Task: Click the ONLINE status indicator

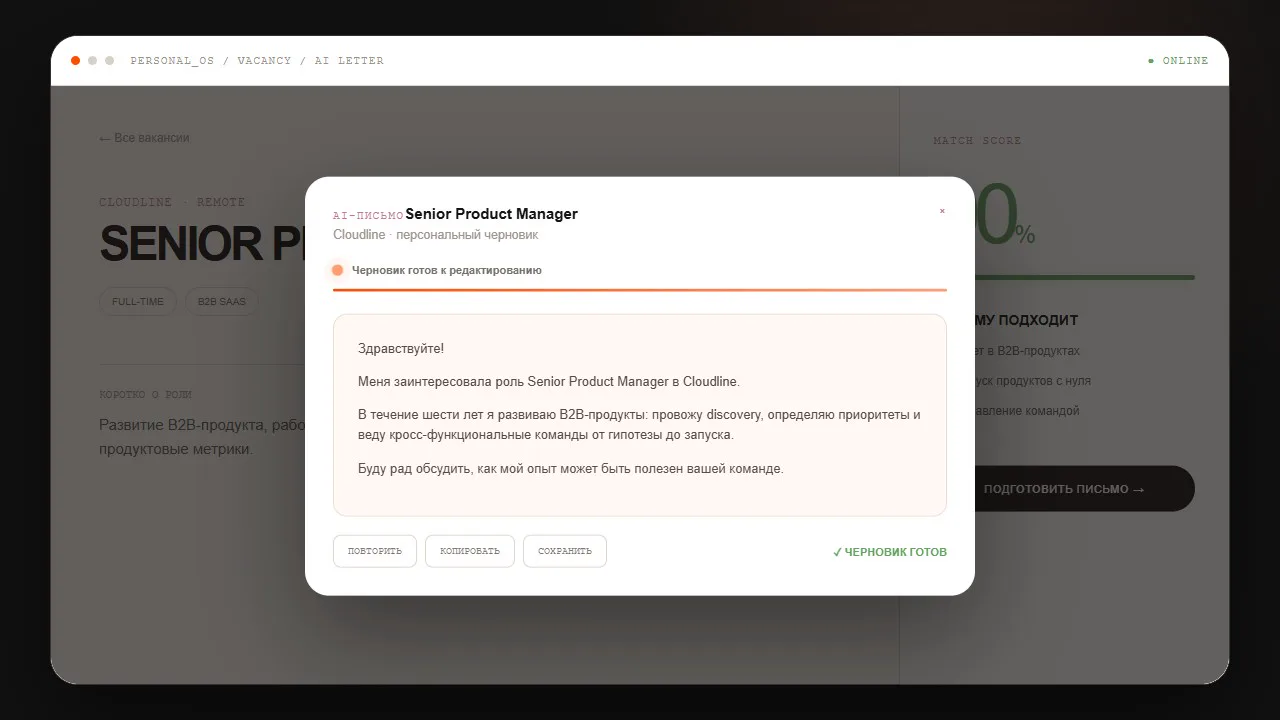Action: (1178, 61)
